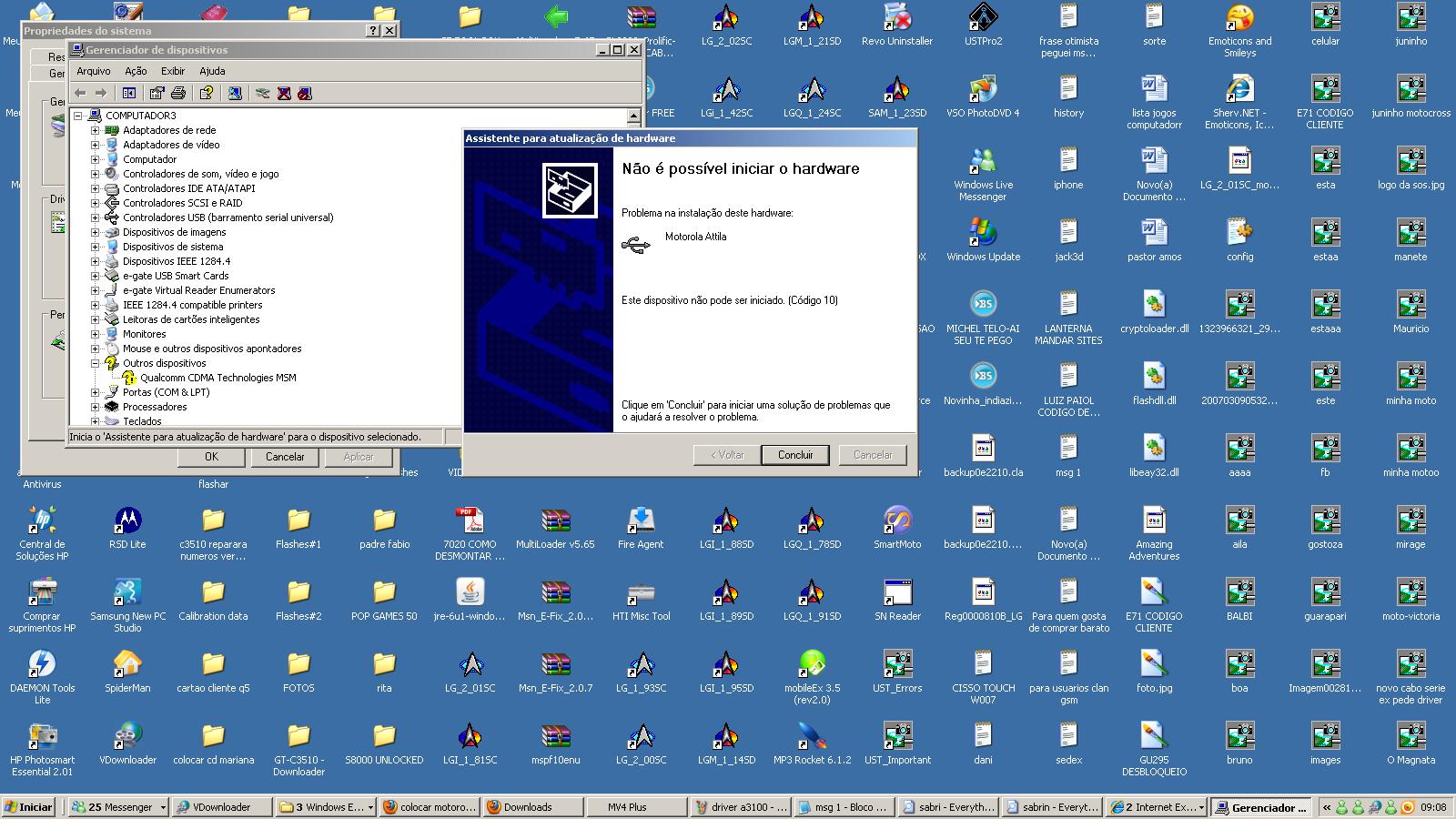The image size is (1456, 819).
Task: Click the Help icon with the question mark
Action: (x=207, y=93)
